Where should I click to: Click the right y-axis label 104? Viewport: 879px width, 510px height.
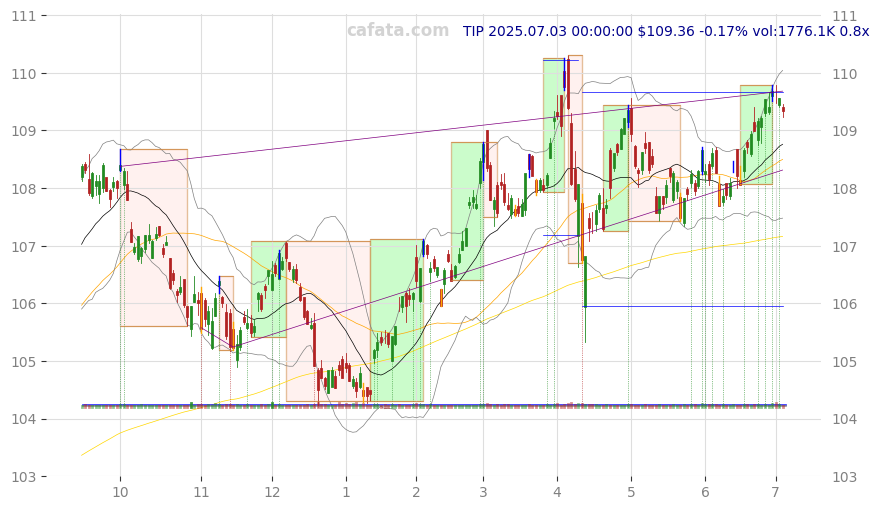844,419
